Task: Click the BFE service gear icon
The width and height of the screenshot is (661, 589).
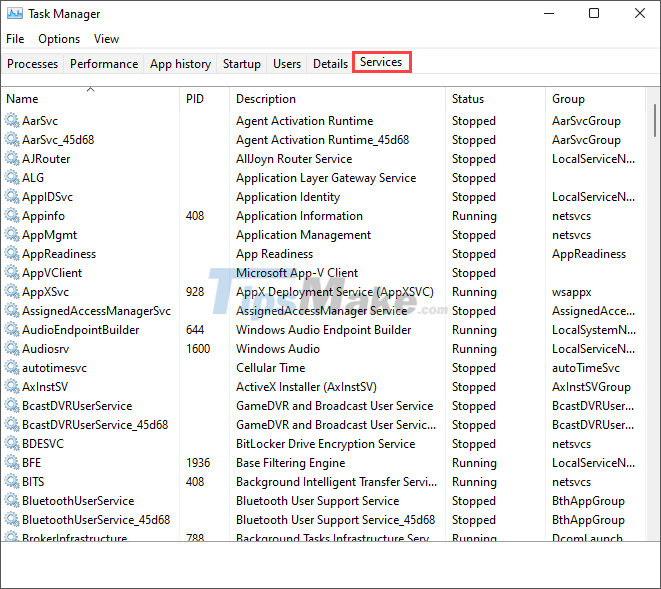Action: tap(12, 462)
